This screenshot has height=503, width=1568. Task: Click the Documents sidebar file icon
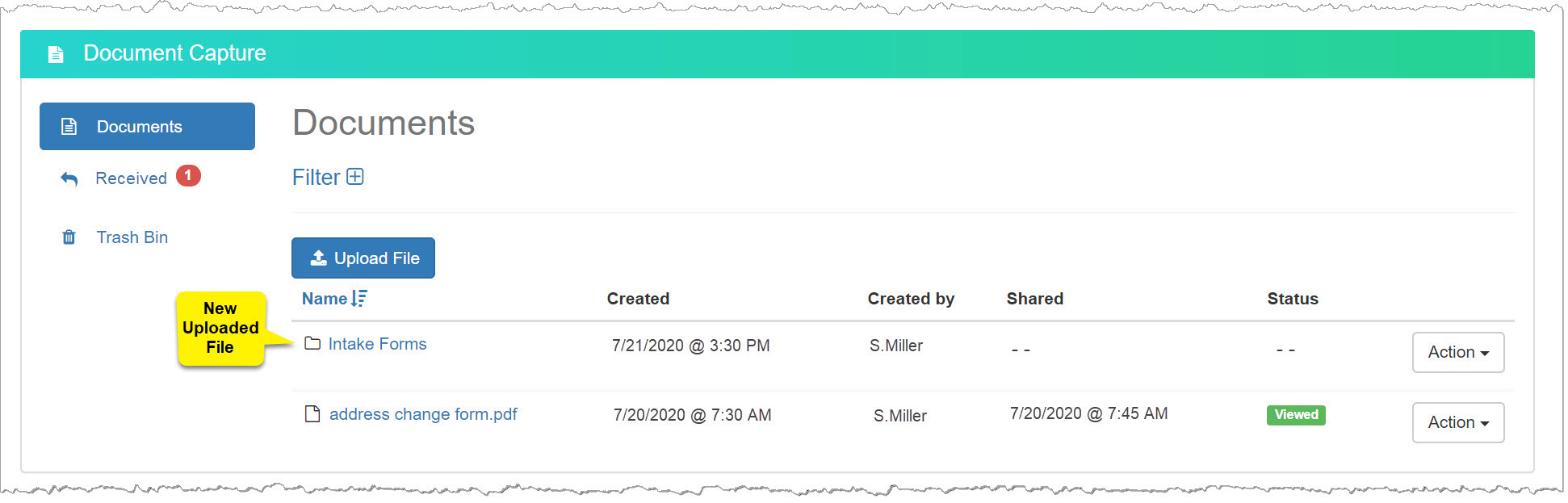pos(69,127)
